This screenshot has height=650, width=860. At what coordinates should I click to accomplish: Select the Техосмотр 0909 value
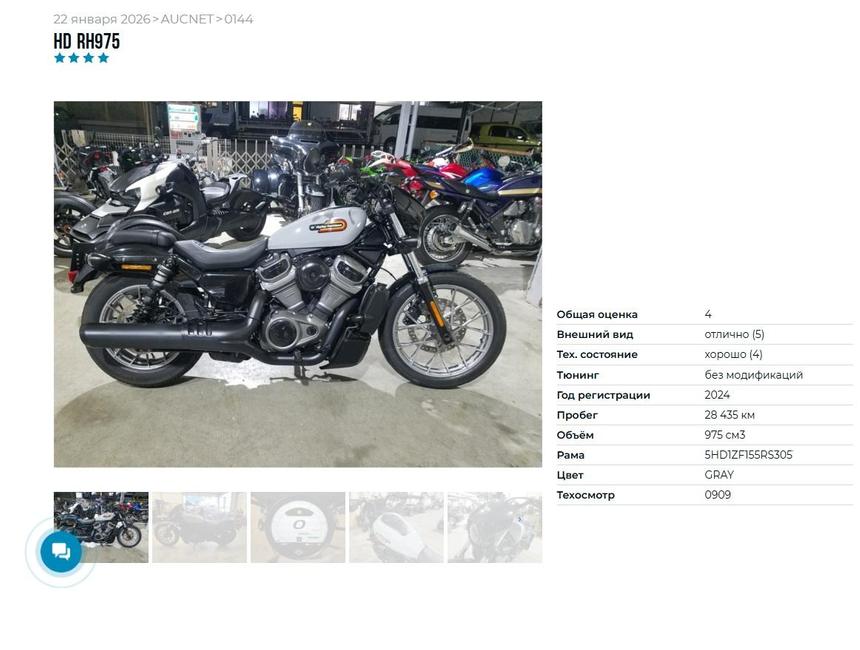[717, 495]
